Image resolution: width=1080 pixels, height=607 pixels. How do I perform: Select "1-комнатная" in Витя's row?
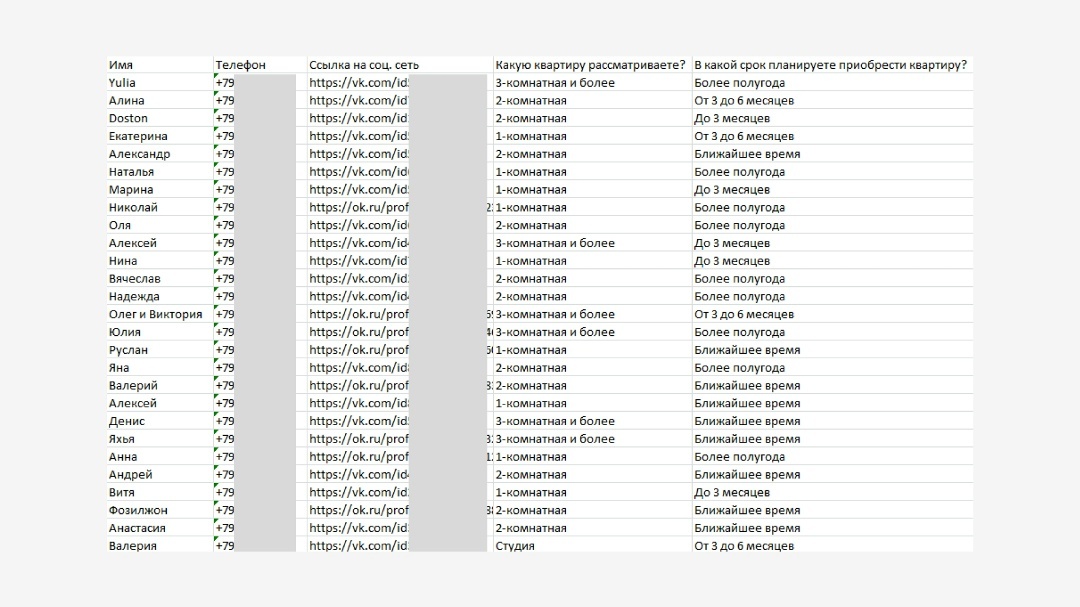531,493
